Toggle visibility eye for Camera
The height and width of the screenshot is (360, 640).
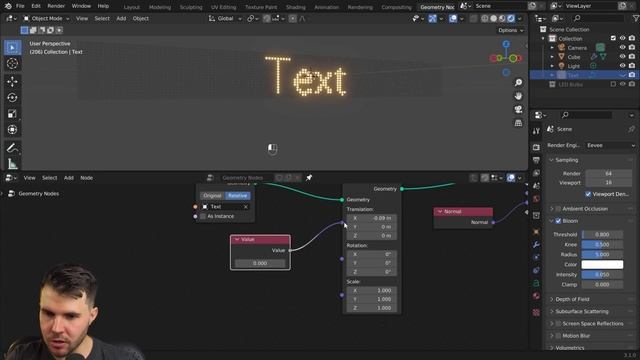(622, 47)
